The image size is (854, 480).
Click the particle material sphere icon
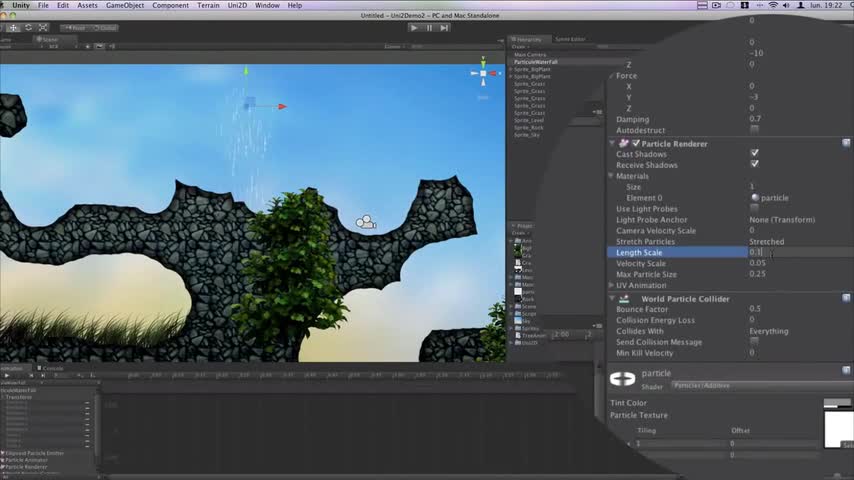pyautogui.click(x=755, y=198)
